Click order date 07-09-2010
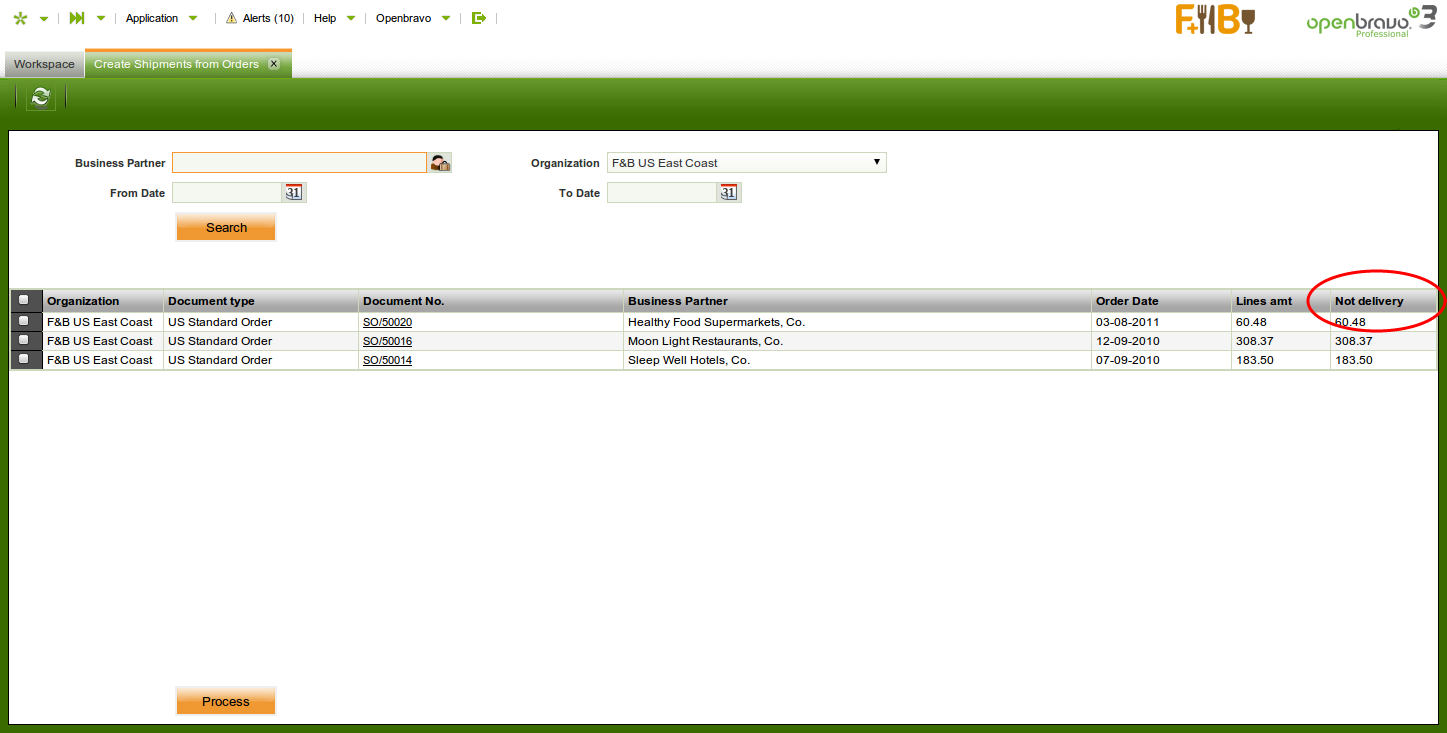The height and width of the screenshot is (733, 1447). tap(1128, 360)
